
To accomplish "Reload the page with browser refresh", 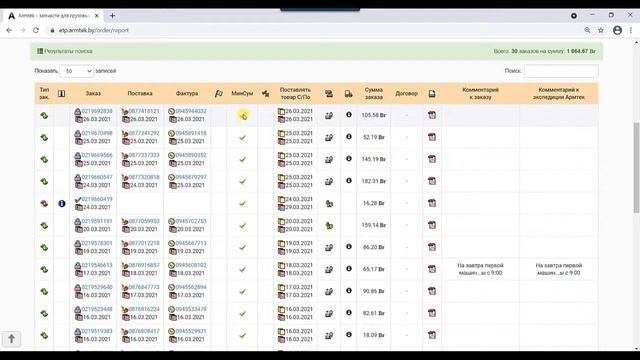I will point(36,30).
